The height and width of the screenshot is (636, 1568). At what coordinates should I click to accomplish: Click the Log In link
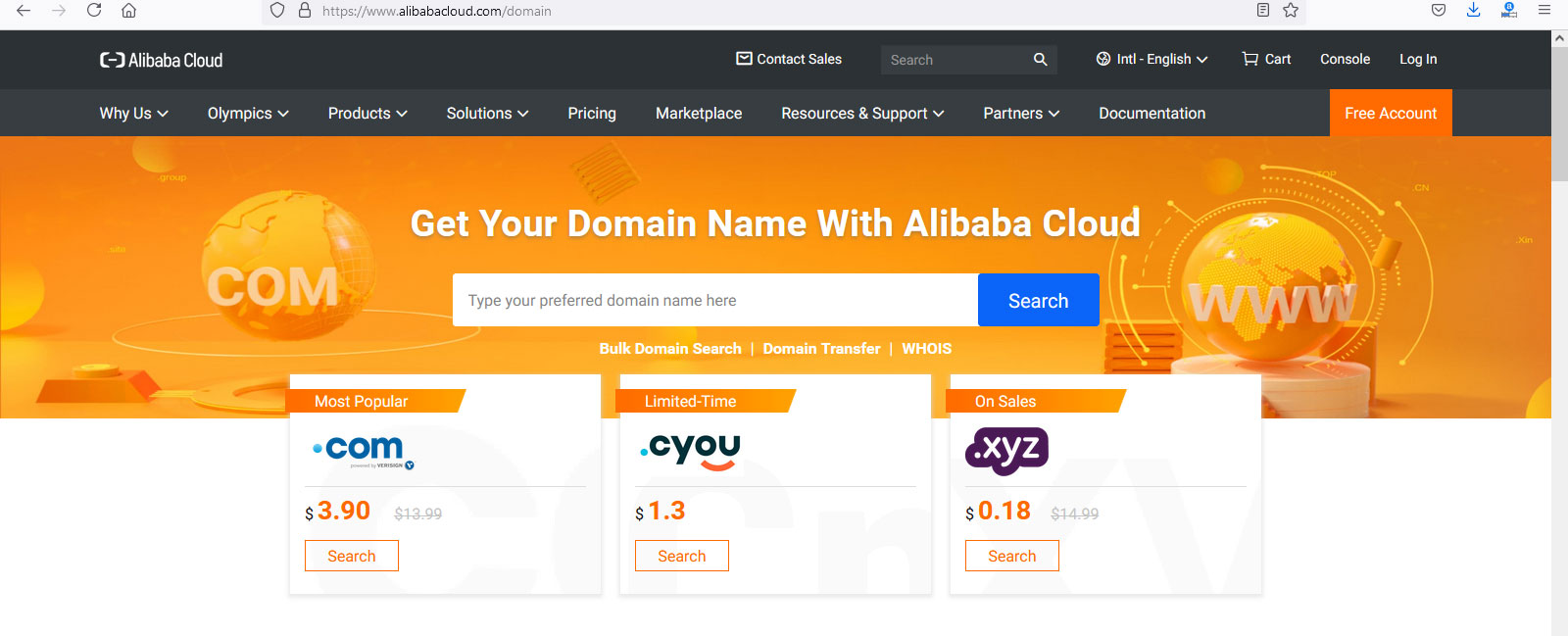click(x=1418, y=59)
